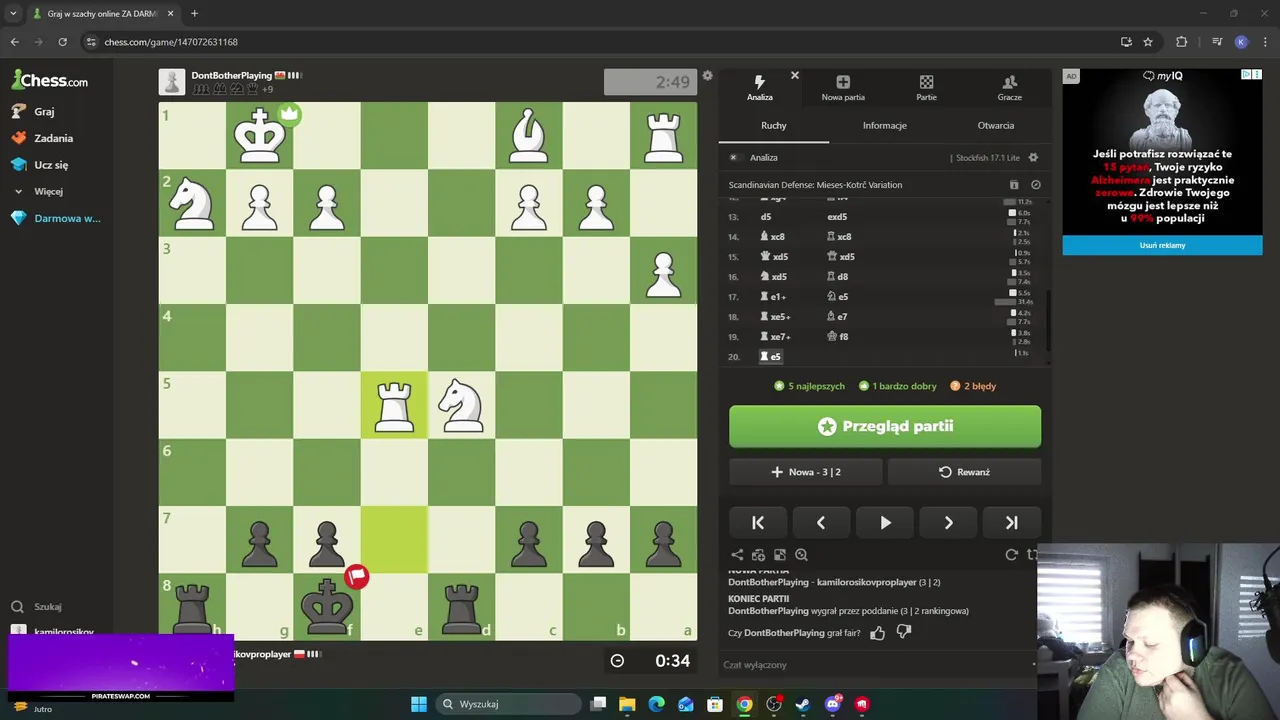Image resolution: width=1280 pixels, height=720 pixels.
Task: Select move 20 rook e5
Action: click(x=770, y=356)
